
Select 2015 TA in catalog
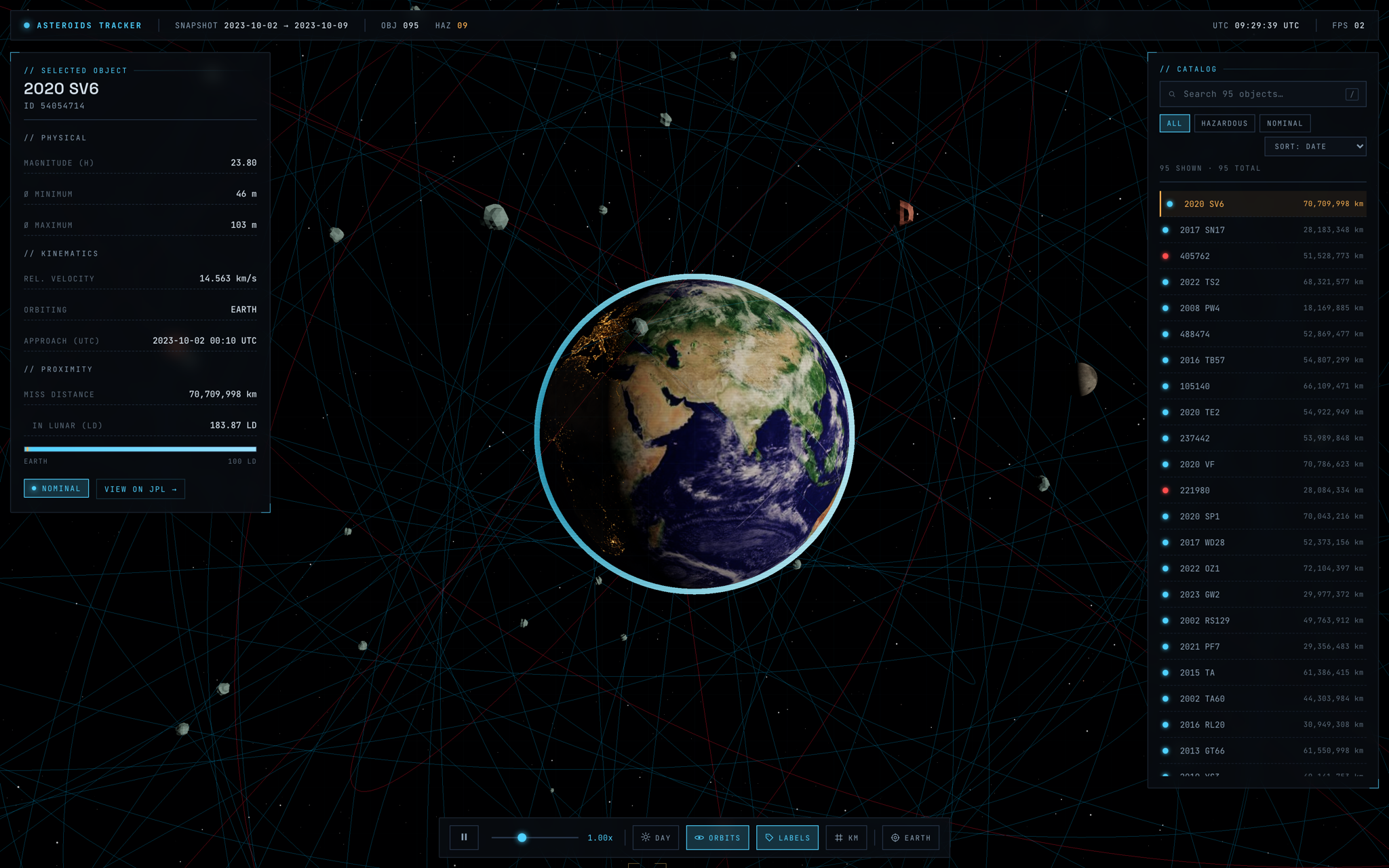pos(1263,673)
